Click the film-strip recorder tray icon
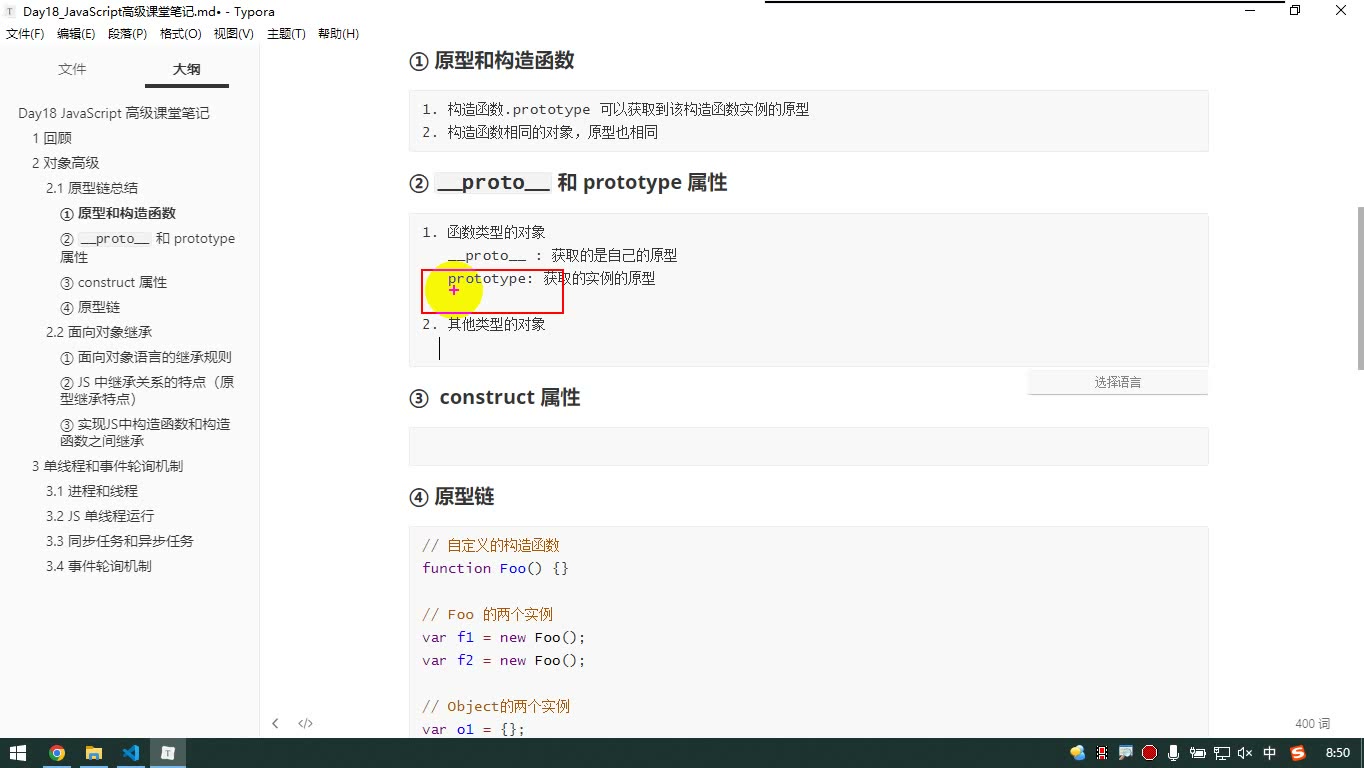 click(x=1102, y=753)
